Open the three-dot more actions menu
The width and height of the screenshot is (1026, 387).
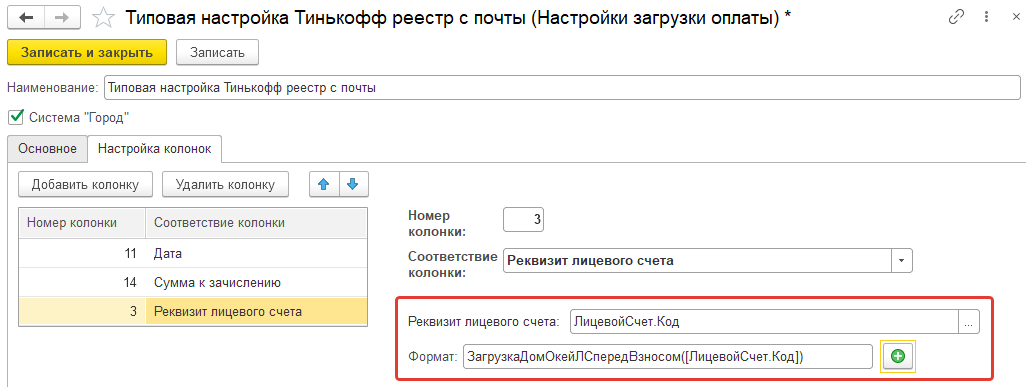985,18
